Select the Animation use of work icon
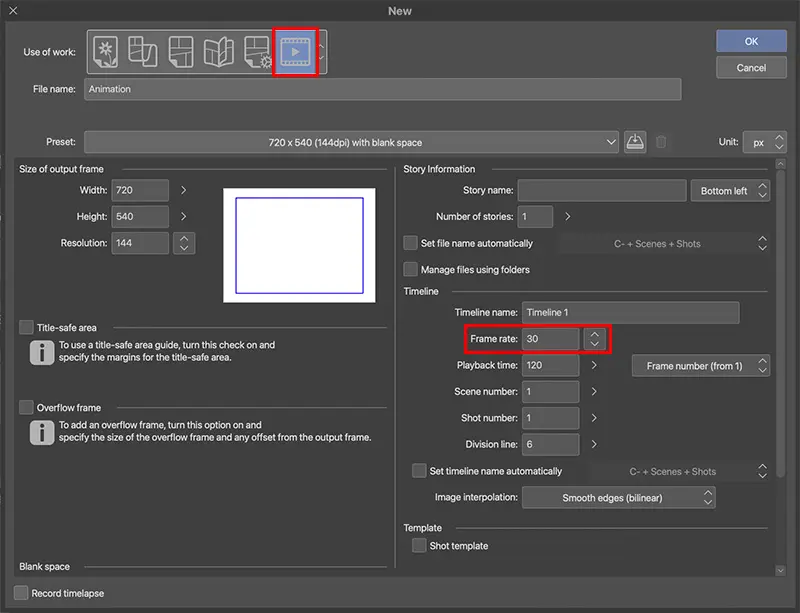This screenshot has width=800, height=613. click(x=295, y=52)
